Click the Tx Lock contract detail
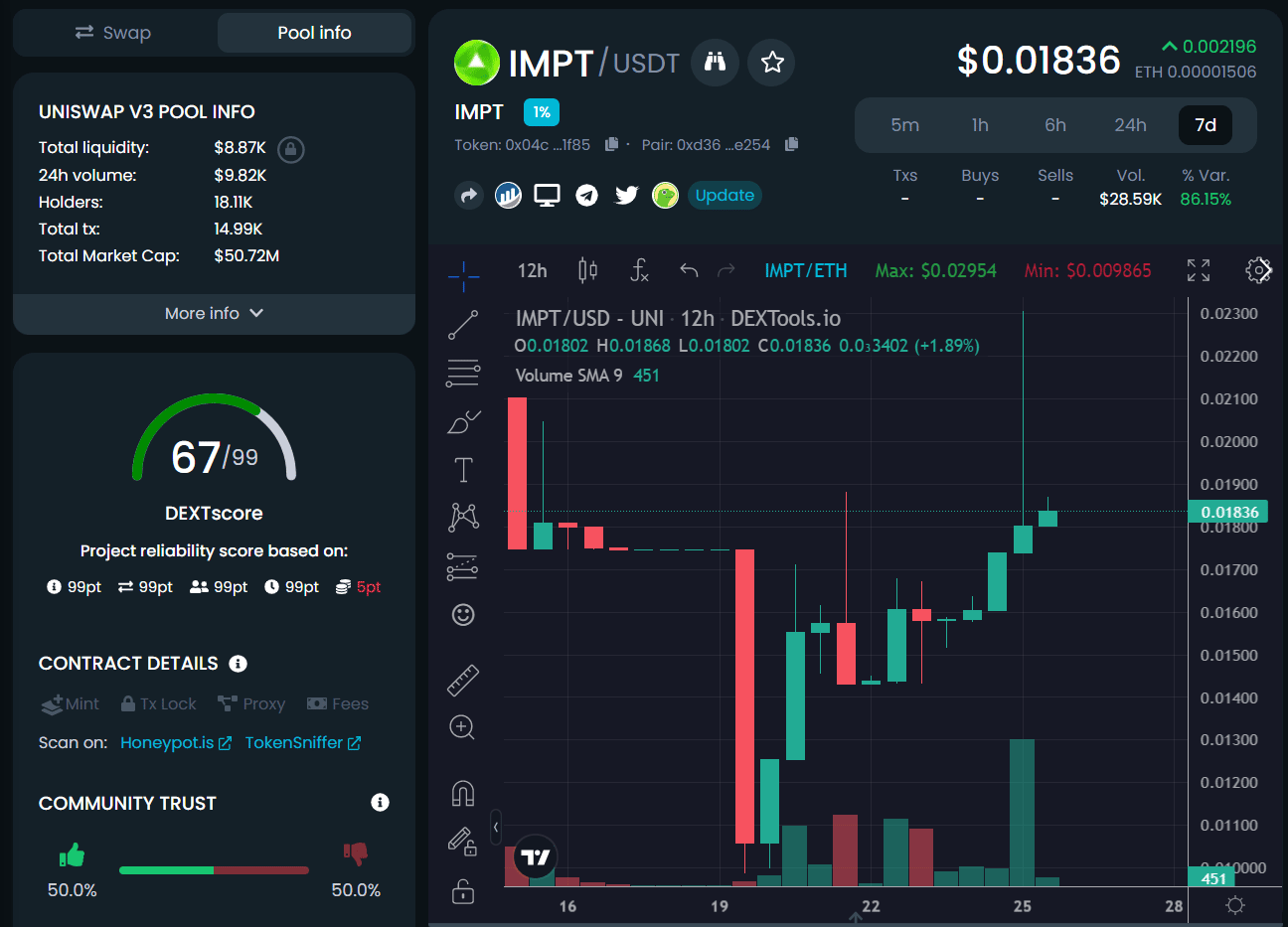 (x=159, y=703)
